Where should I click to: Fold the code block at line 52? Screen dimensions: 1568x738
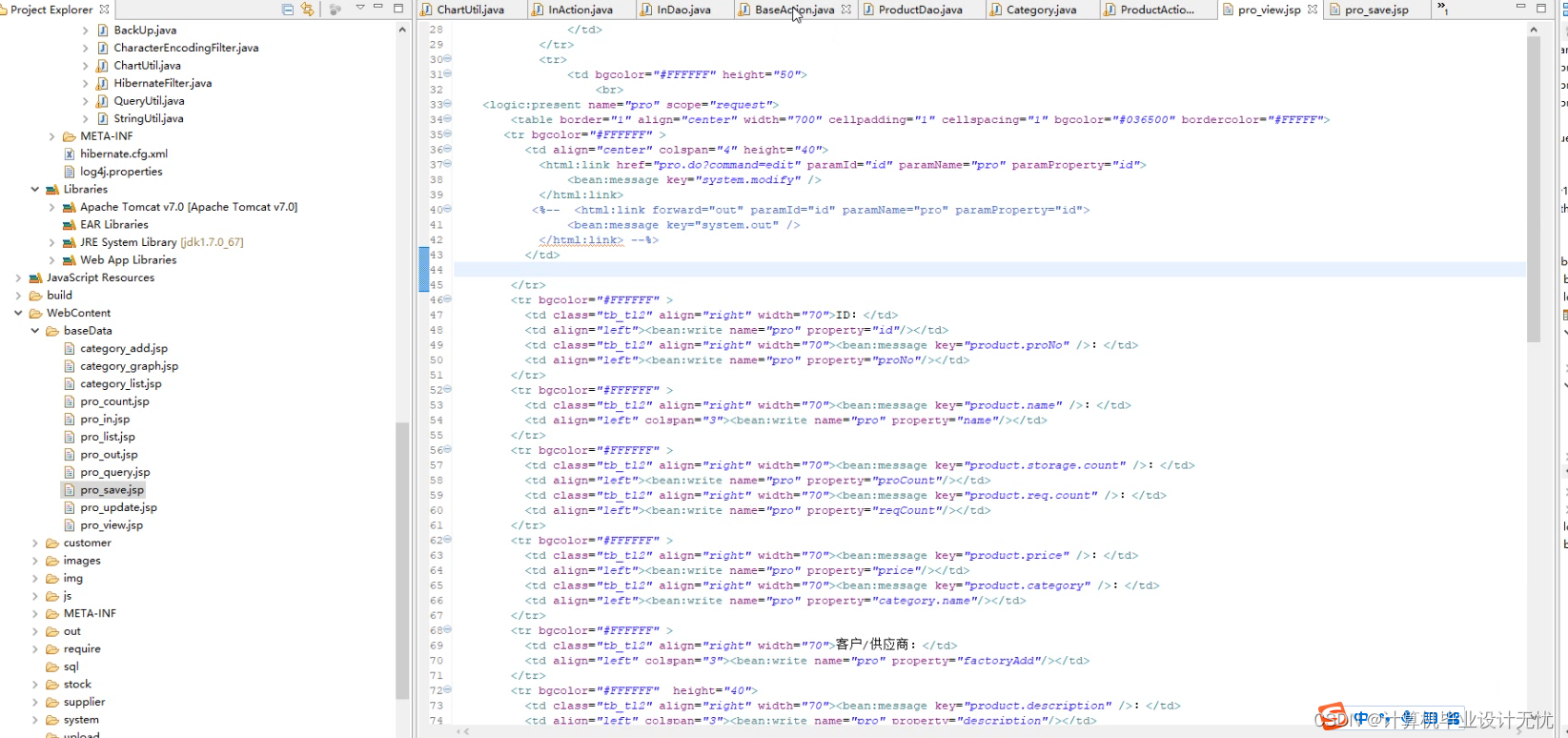(x=448, y=389)
